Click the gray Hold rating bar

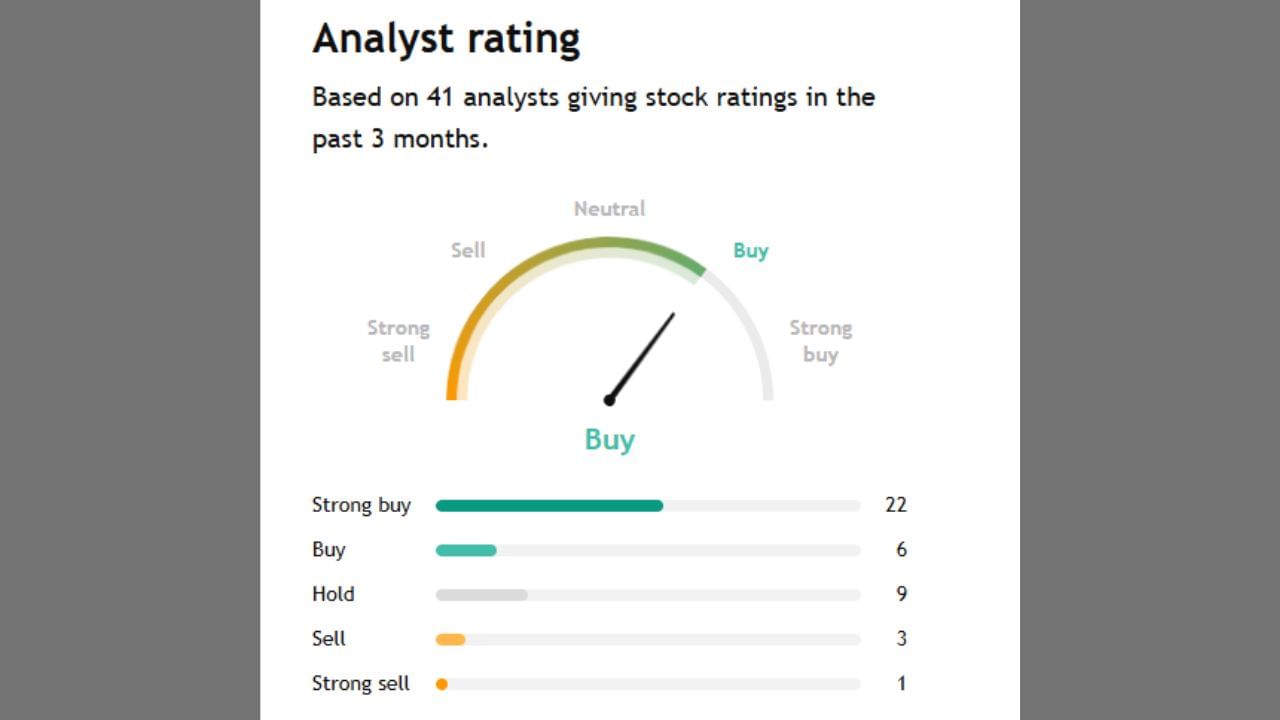tap(481, 595)
